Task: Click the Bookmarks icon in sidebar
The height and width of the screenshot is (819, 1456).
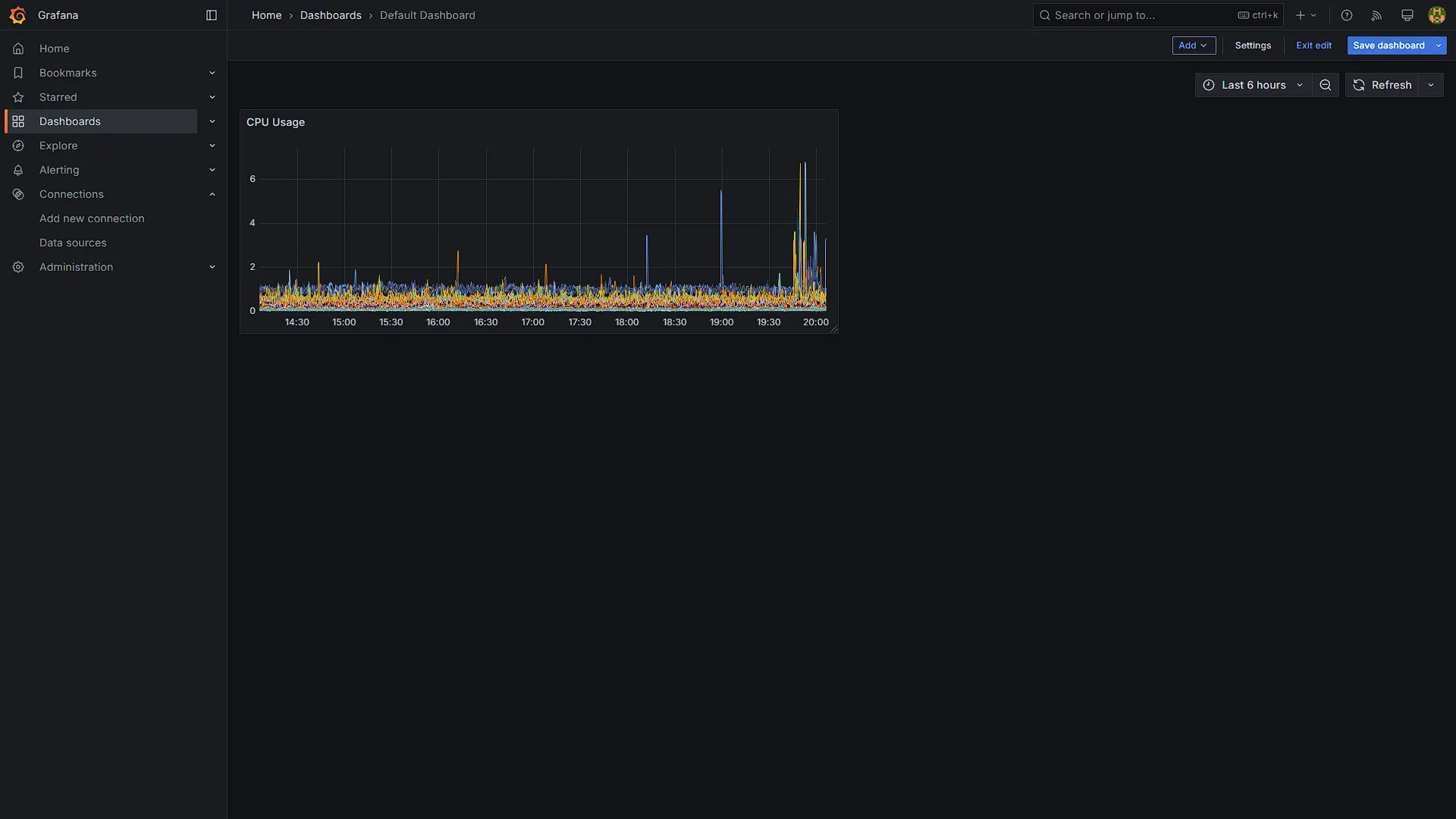Action: (x=18, y=73)
